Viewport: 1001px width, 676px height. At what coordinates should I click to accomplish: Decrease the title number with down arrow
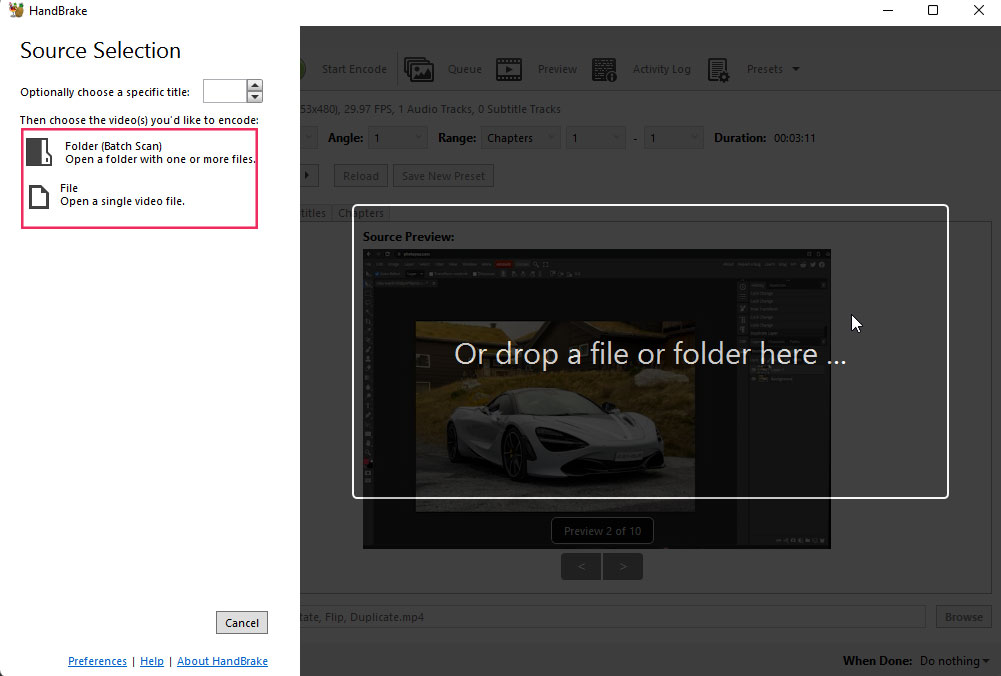point(255,97)
